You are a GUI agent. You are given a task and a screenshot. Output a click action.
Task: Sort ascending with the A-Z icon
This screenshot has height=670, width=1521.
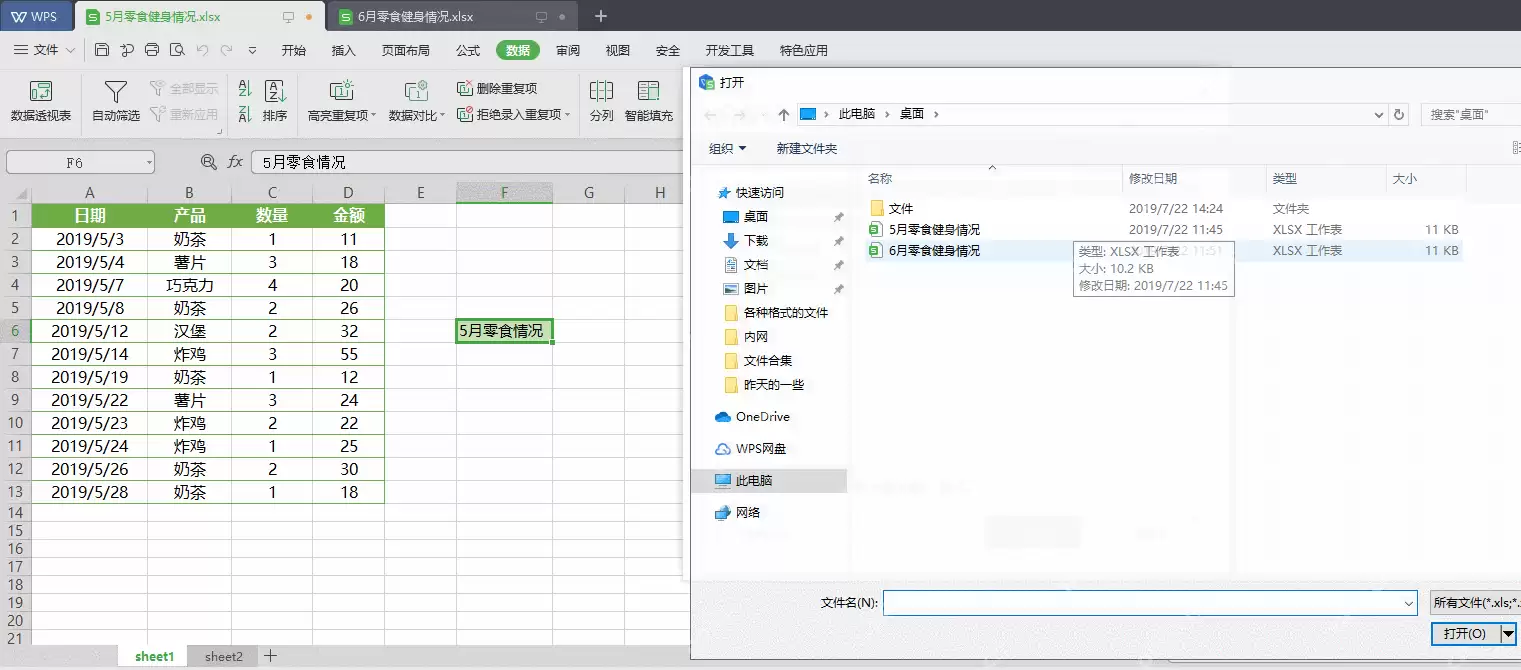[x=245, y=89]
